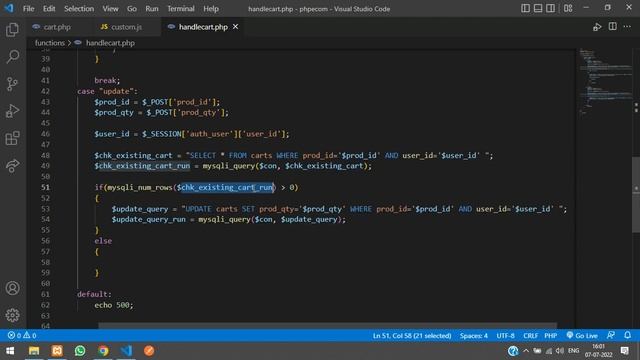This screenshot has width=640, height=360.
Task: Open Windows Start menu
Action: pyautogui.click(x=10, y=351)
